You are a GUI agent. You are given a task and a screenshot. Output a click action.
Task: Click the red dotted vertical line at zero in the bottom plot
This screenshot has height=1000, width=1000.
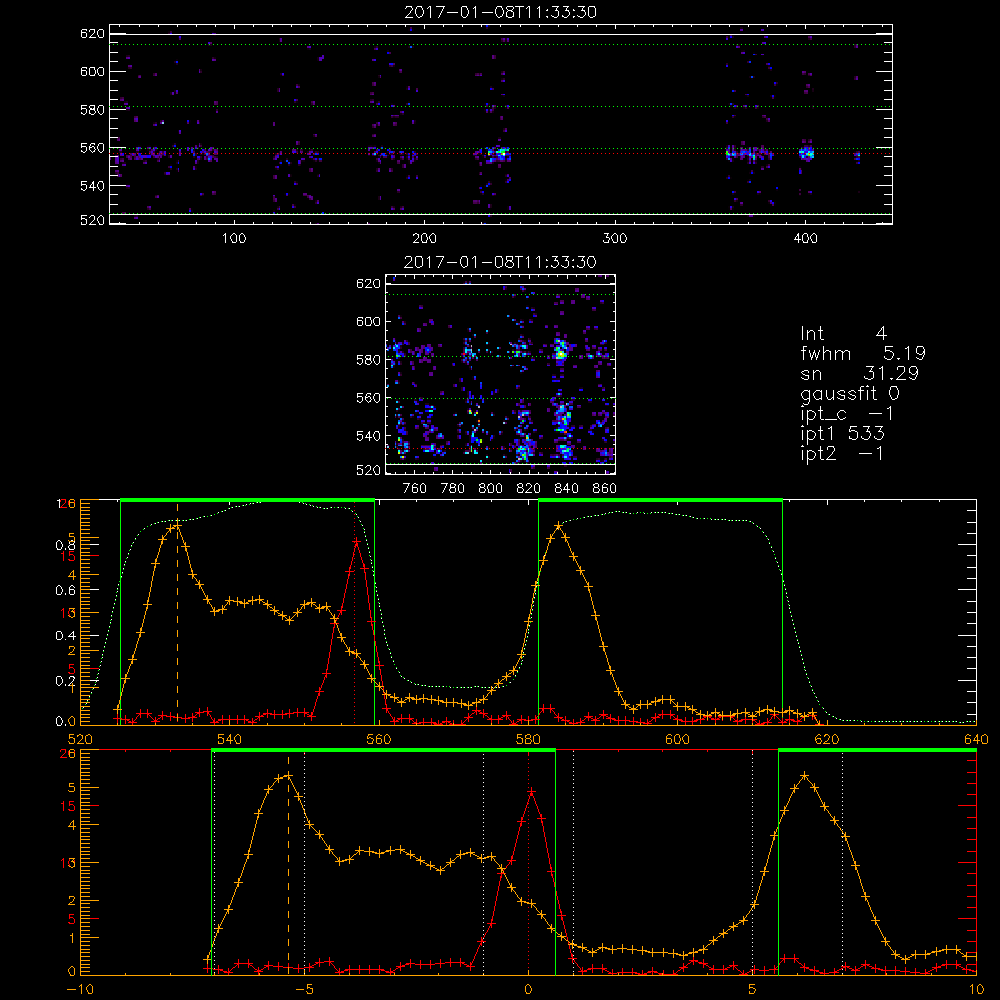tap(528, 862)
